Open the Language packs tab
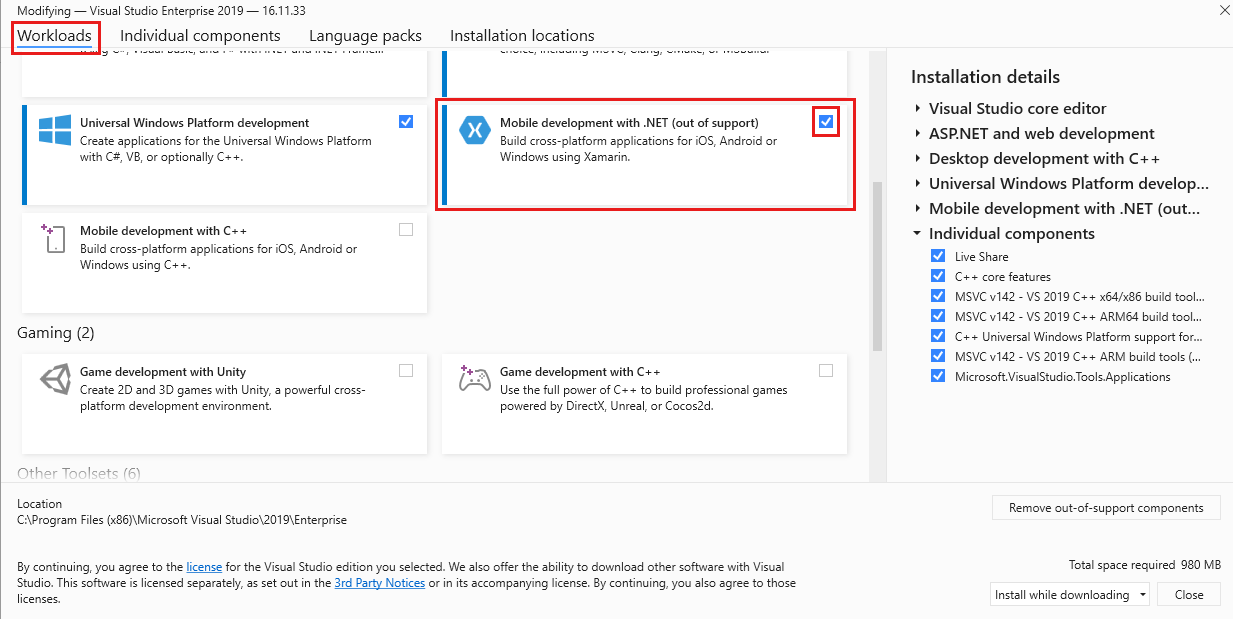The image size is (1233, 619). (x=365, y=36)
